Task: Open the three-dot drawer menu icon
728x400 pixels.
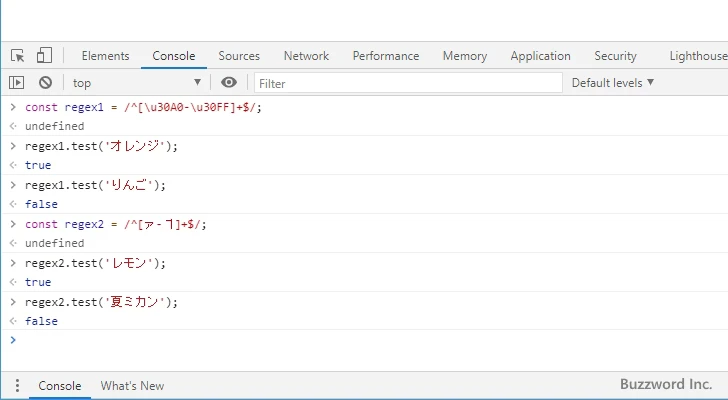Action: (x=17, y=386)
